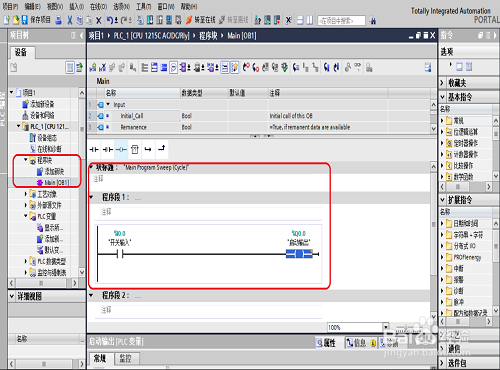
Task: Collapse the 项目1 root node
Action: tap(12, 92)
